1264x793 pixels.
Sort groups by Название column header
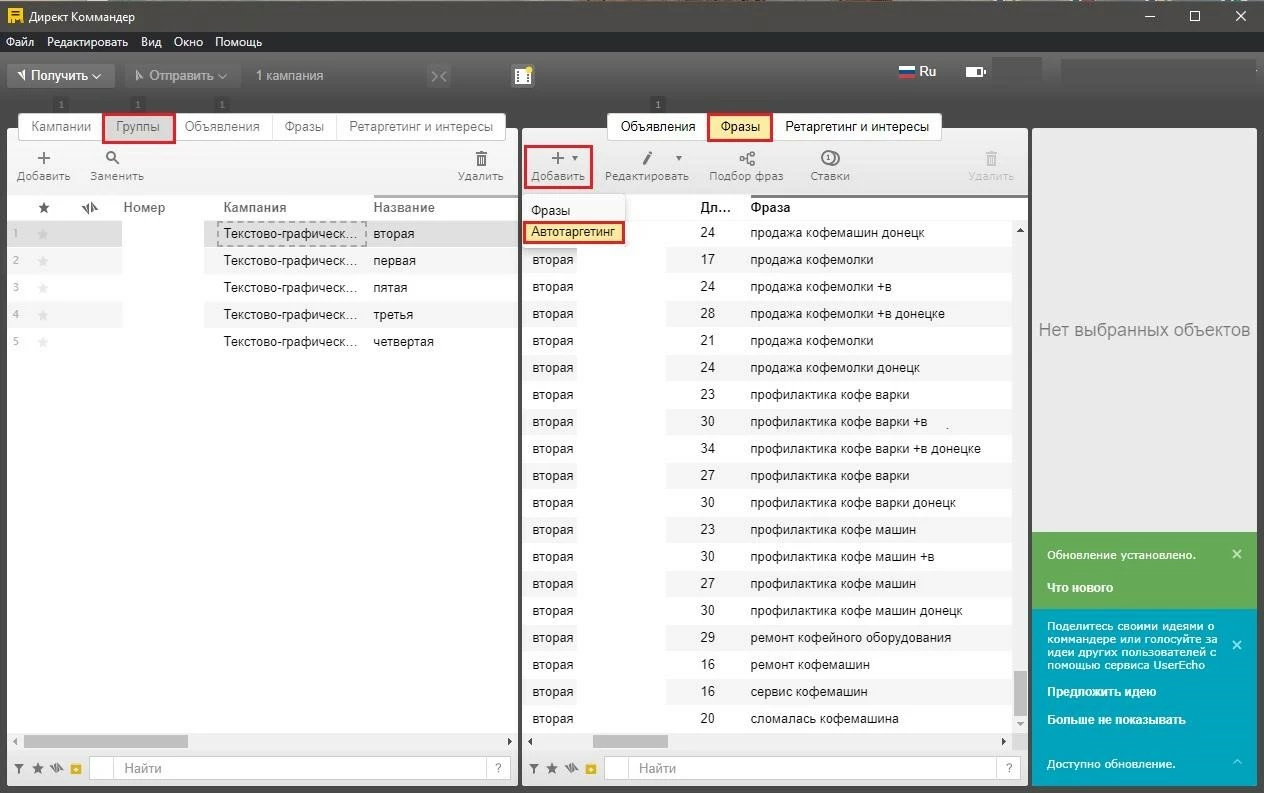(x=404, y=207)
